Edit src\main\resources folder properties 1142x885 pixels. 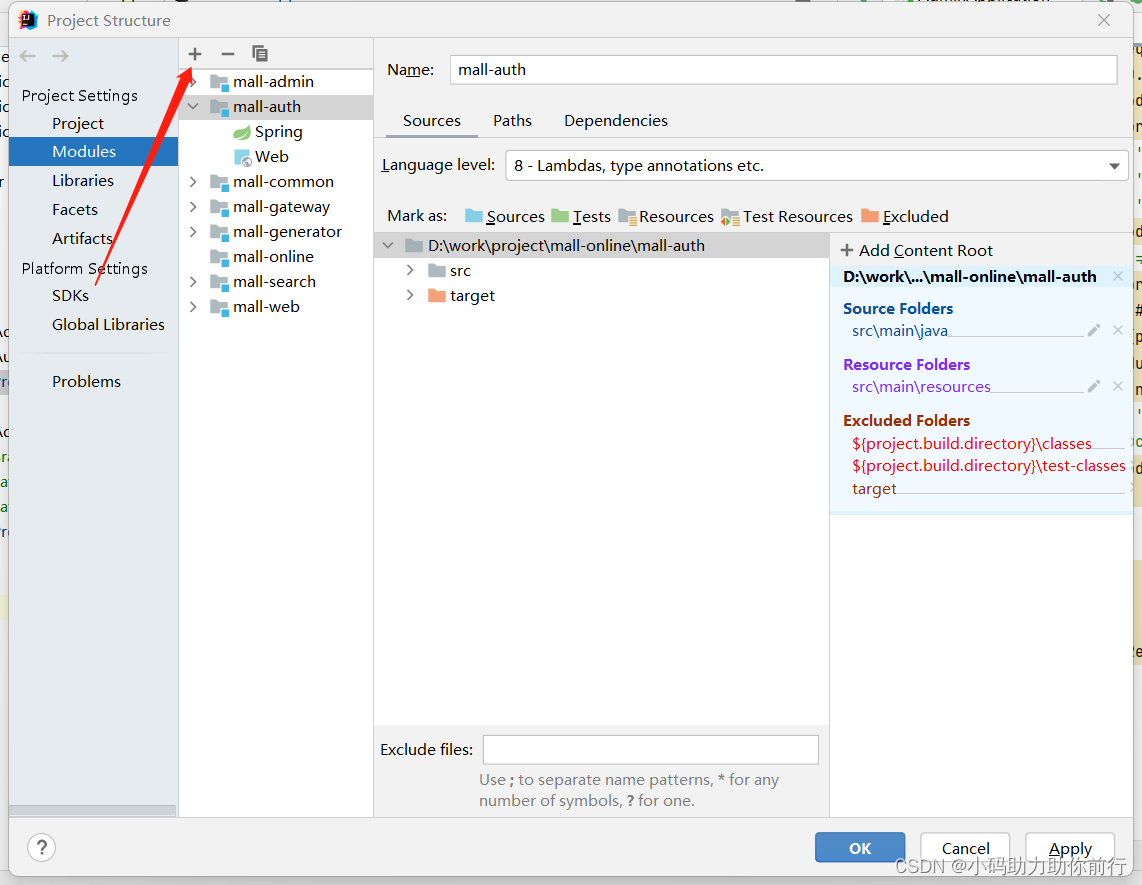pyautogui.click(x=1093, y=387)
